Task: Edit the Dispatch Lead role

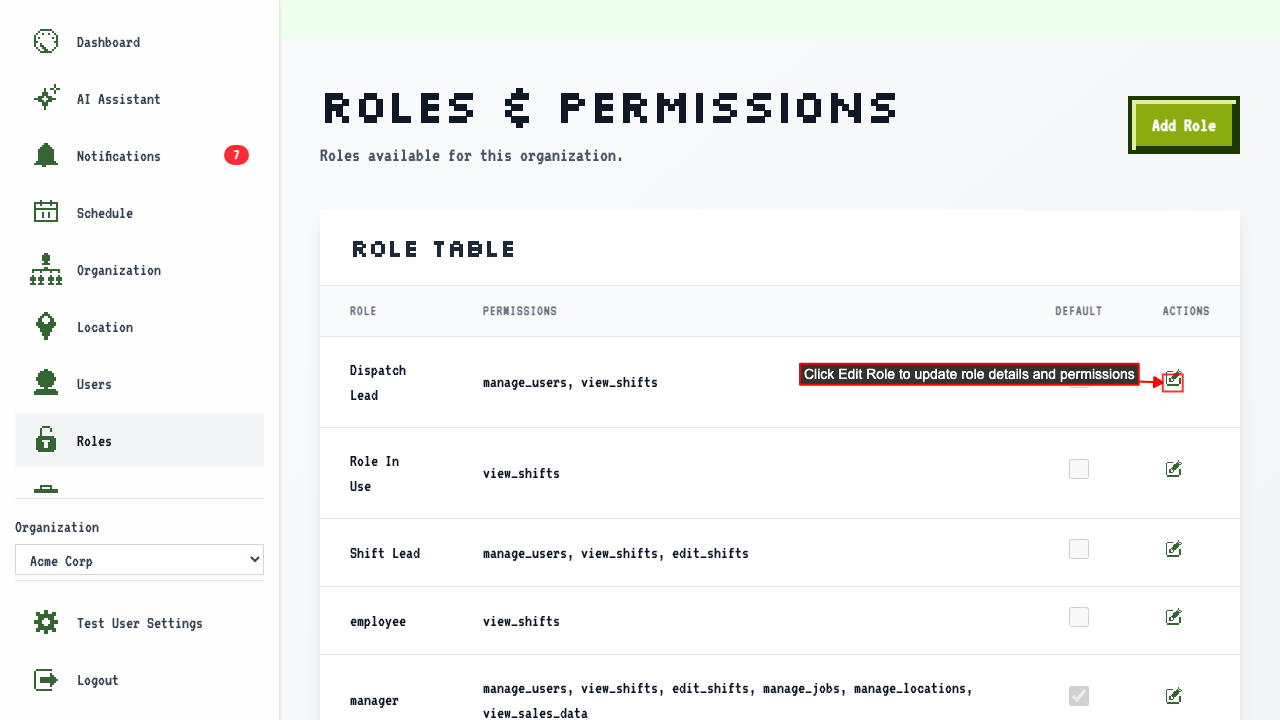Action: [1173, 381]
